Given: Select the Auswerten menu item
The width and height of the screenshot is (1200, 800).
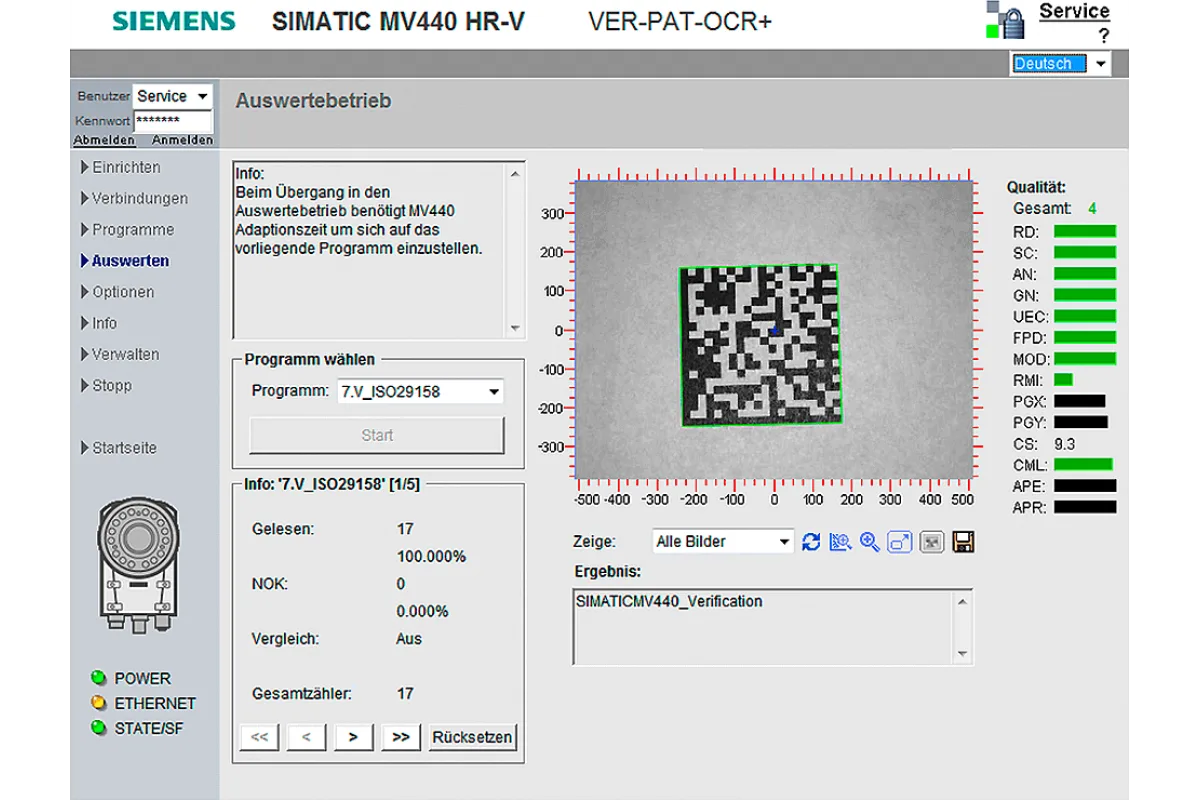Looking at the screenshot, I should [x=125, y=261].
